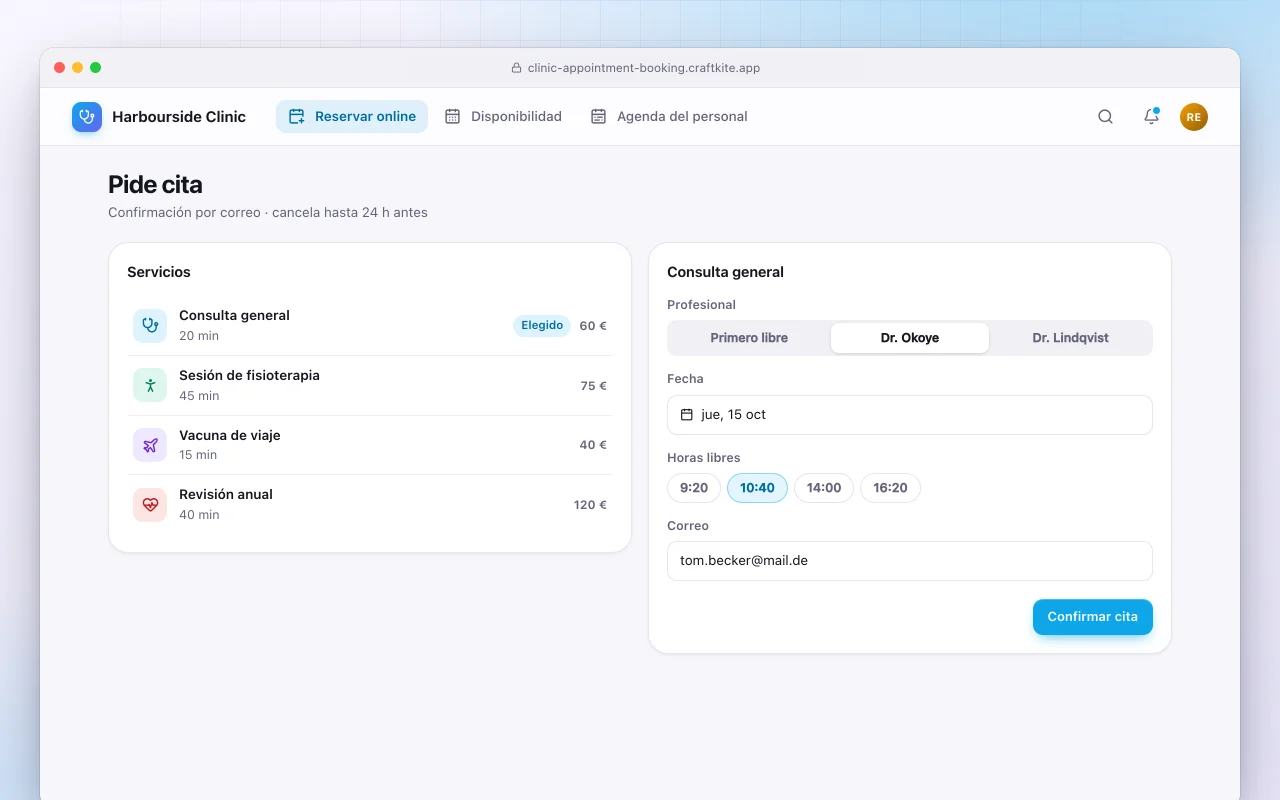Viewport: 1280px width, 800px height.
Task: Open the notifications bell
Action: (x=1151, y=117)
